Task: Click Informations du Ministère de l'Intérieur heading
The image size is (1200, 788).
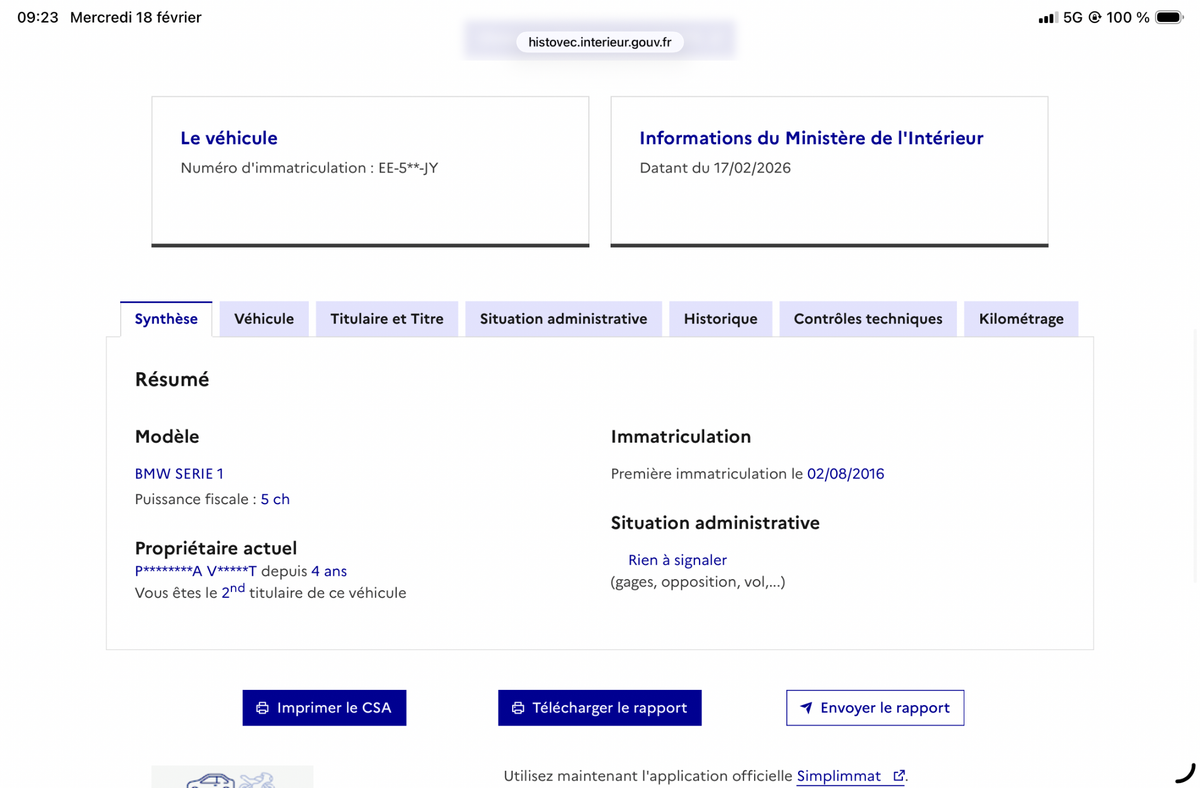Action: click(x=811, y=138)
